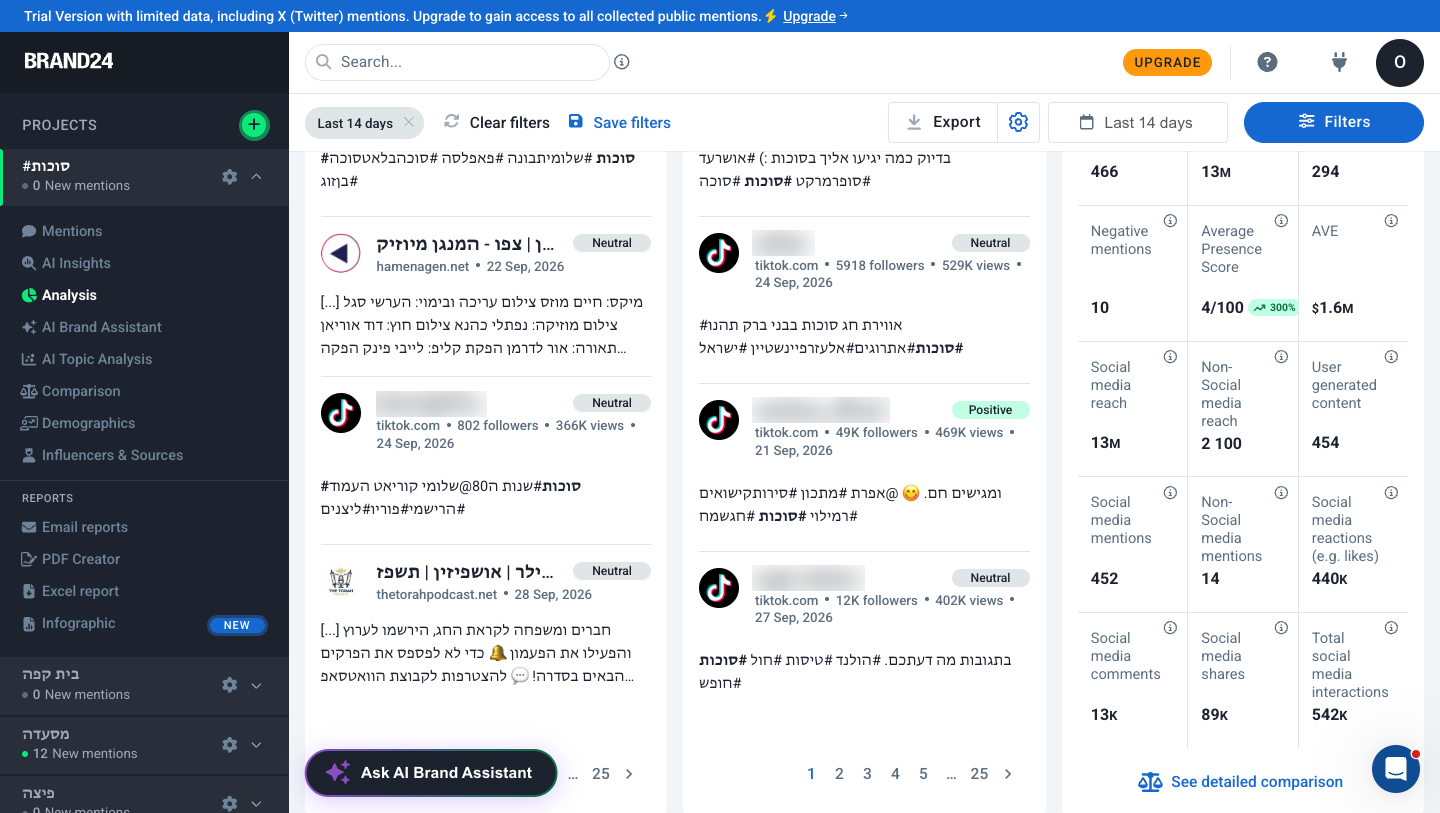This screenshot has width=1440, height=813.
Task: Open the help question mark icon
Action: (x=1267, y=62)
